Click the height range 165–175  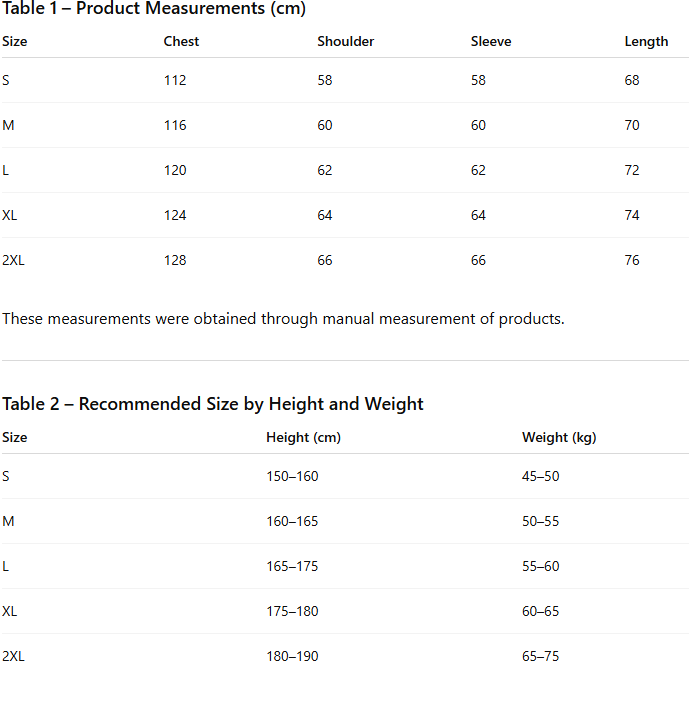[x=292, y=566]
